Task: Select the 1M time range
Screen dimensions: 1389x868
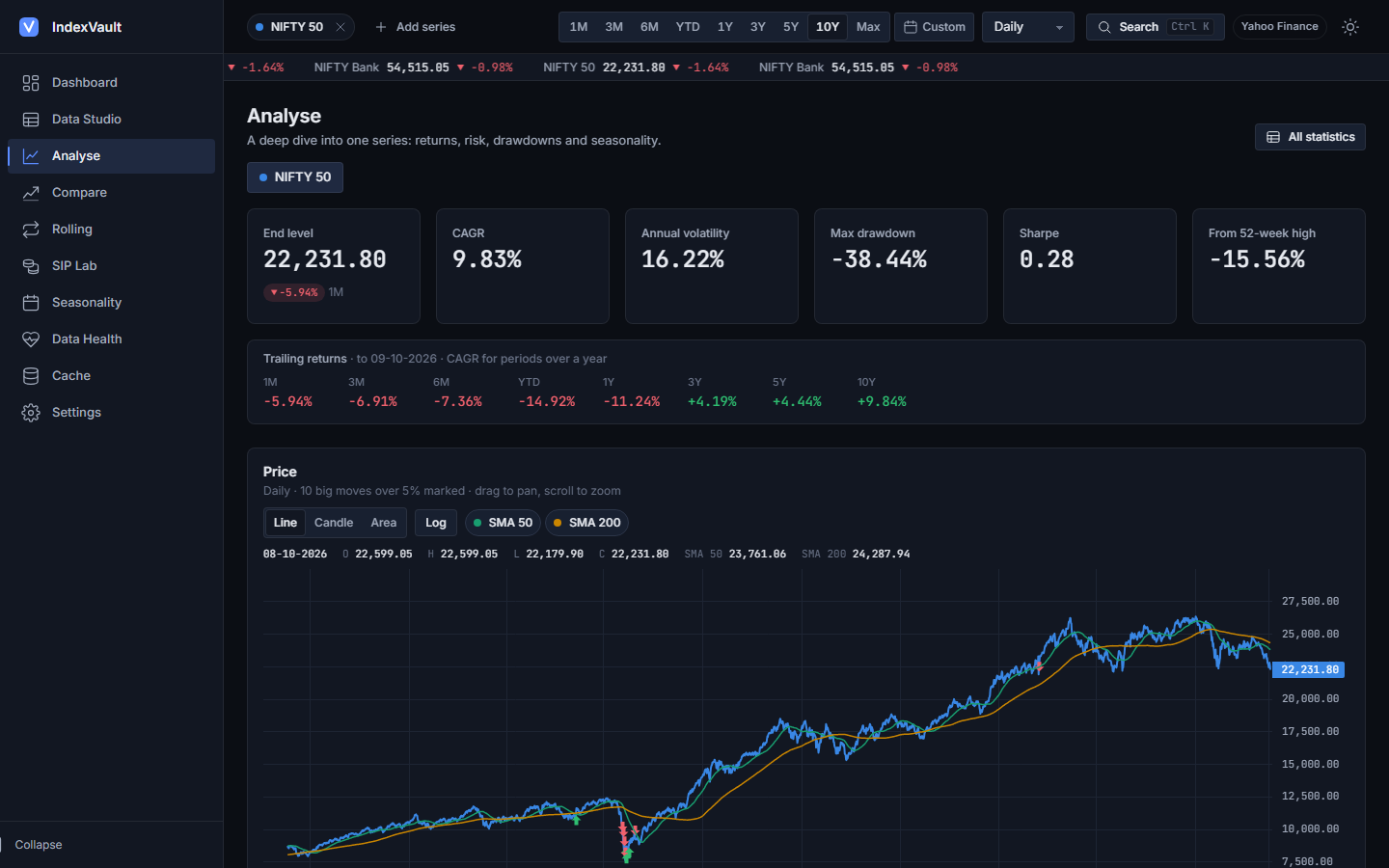Action: click(579, 27)
